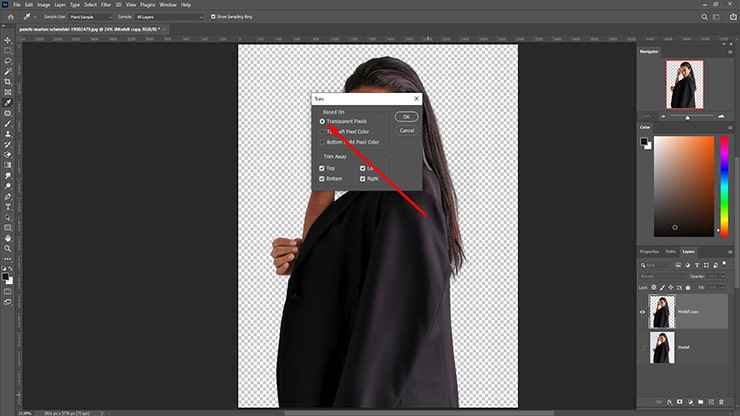Select the Bottom Right Pixel Color option
The height and width of the screenshot is (416, 740).
[x=322, y=142]
